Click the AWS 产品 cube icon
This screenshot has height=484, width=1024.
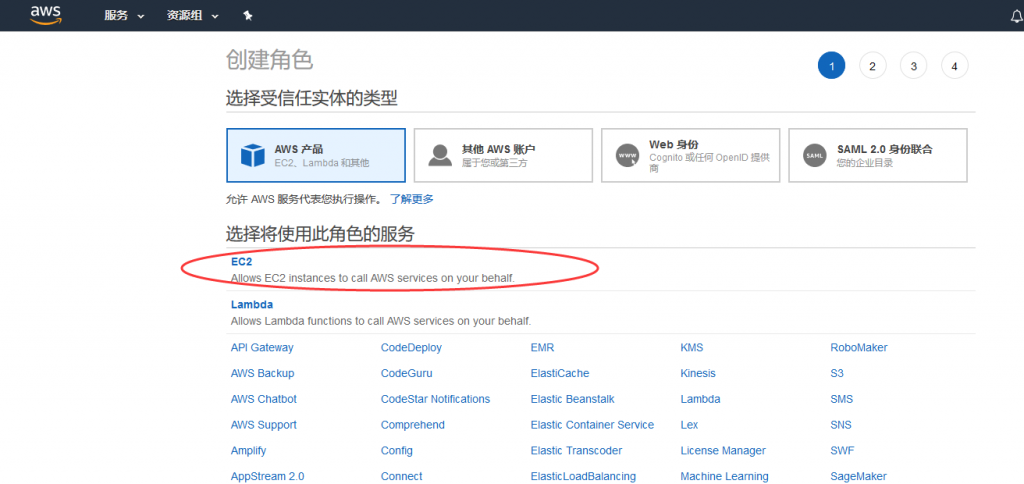pos(252,155)
